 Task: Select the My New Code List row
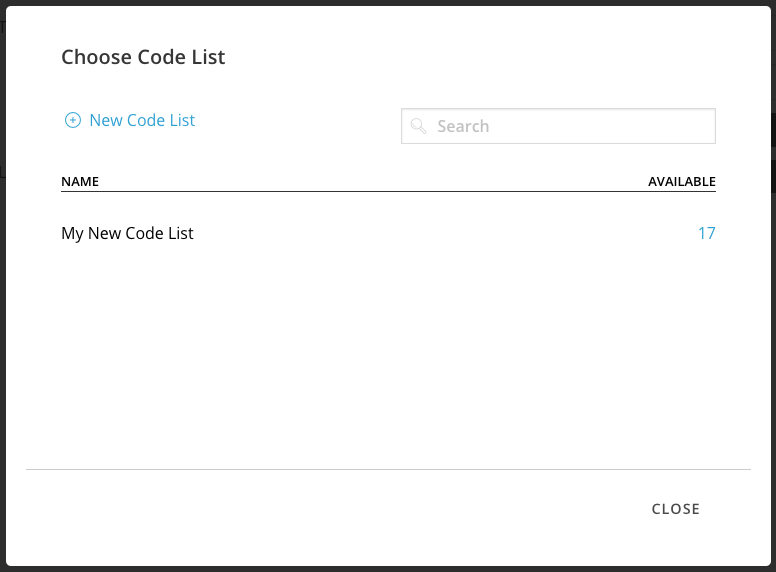(x=127, y=233)
